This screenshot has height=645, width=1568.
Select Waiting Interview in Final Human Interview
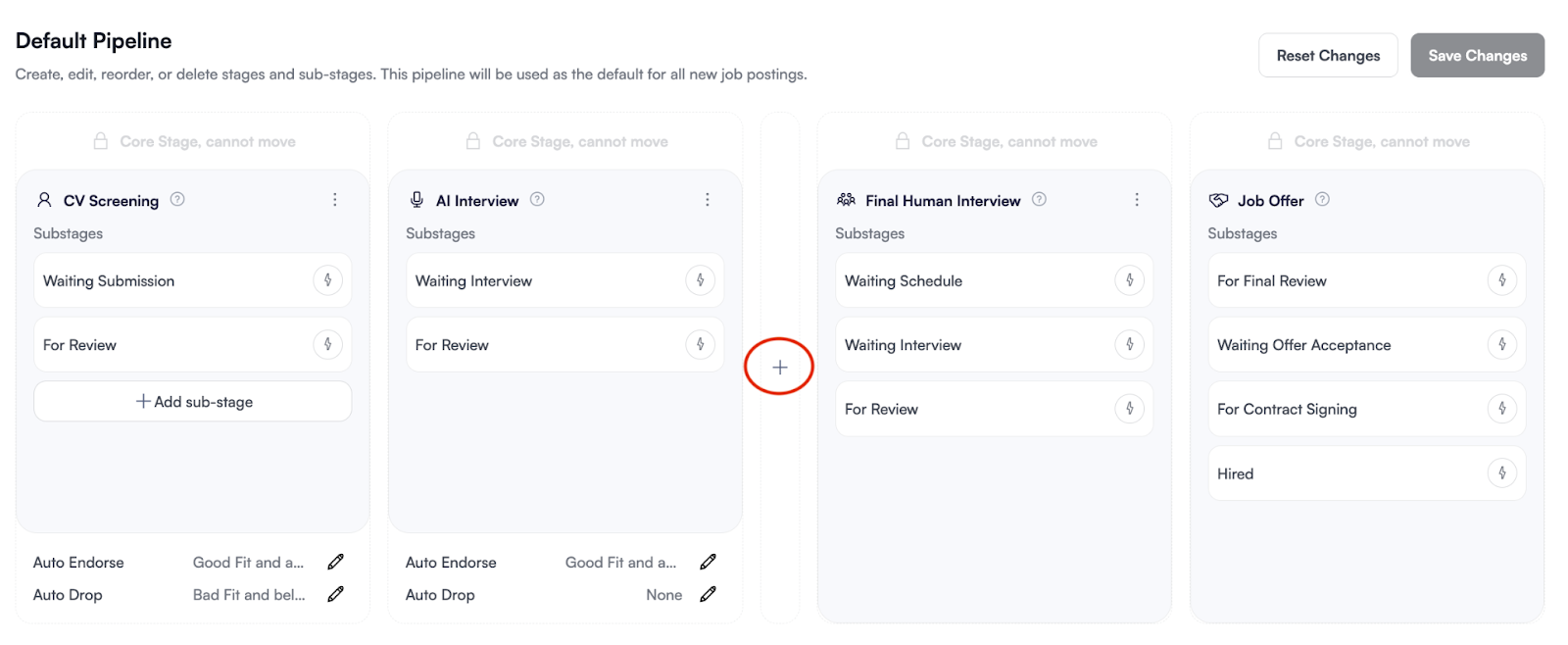(995, 344)
